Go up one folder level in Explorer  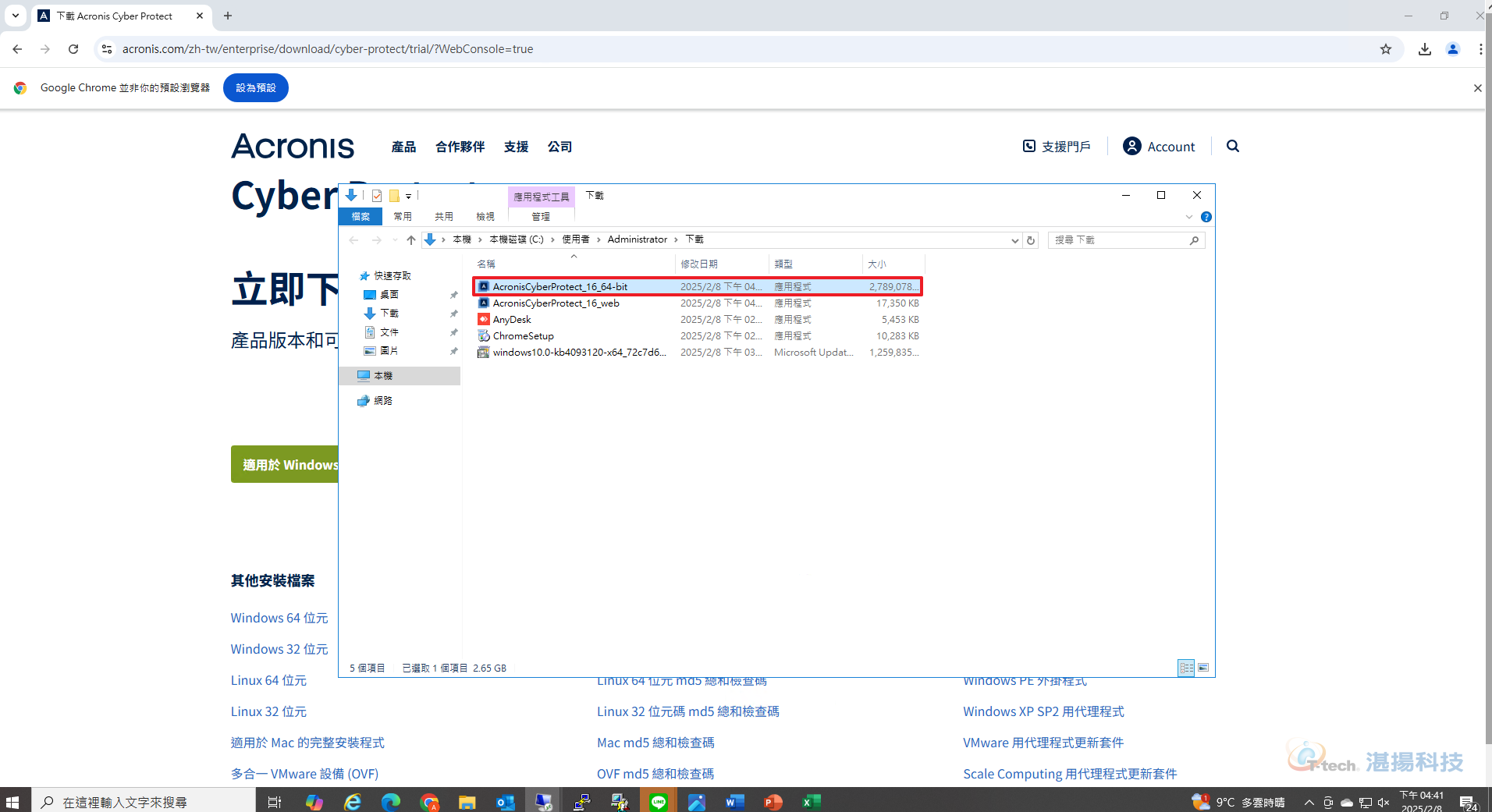[x=411, y=239]
